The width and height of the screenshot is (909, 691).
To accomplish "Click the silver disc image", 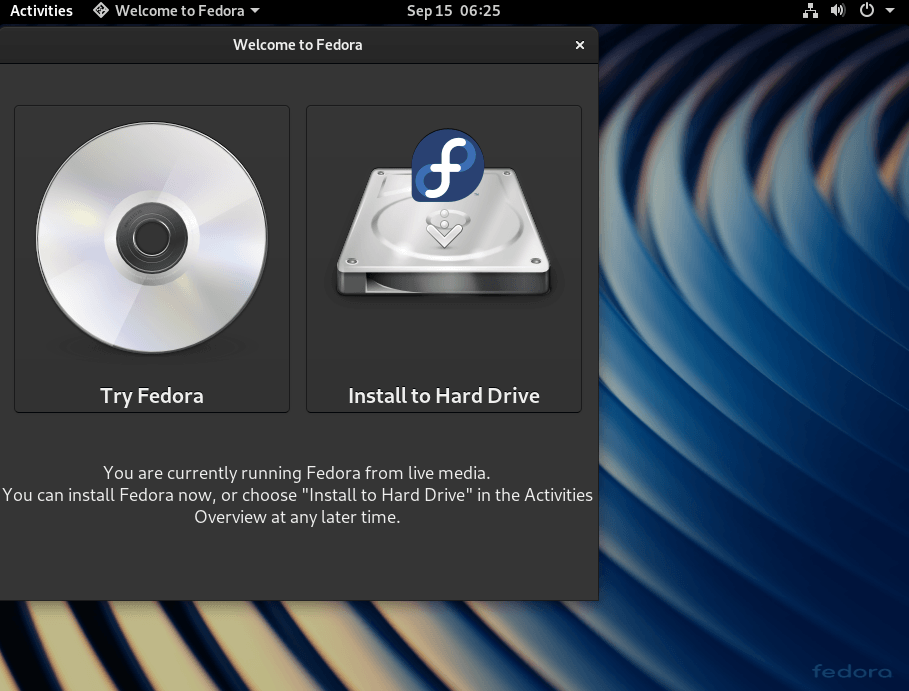I will pos(152,238).
